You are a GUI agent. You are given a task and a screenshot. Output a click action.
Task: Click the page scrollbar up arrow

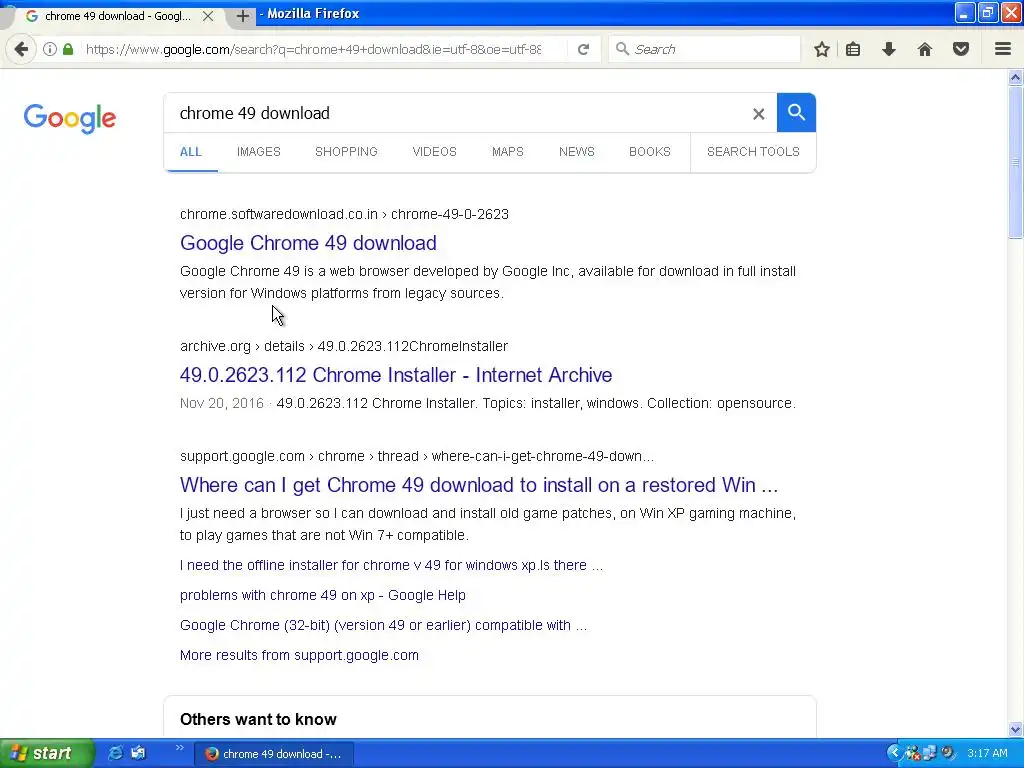[x=1016, y=78]
